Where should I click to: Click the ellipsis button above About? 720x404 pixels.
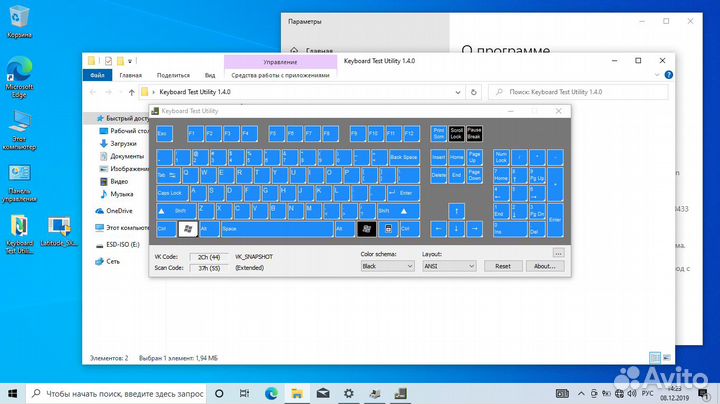(558, 253)
